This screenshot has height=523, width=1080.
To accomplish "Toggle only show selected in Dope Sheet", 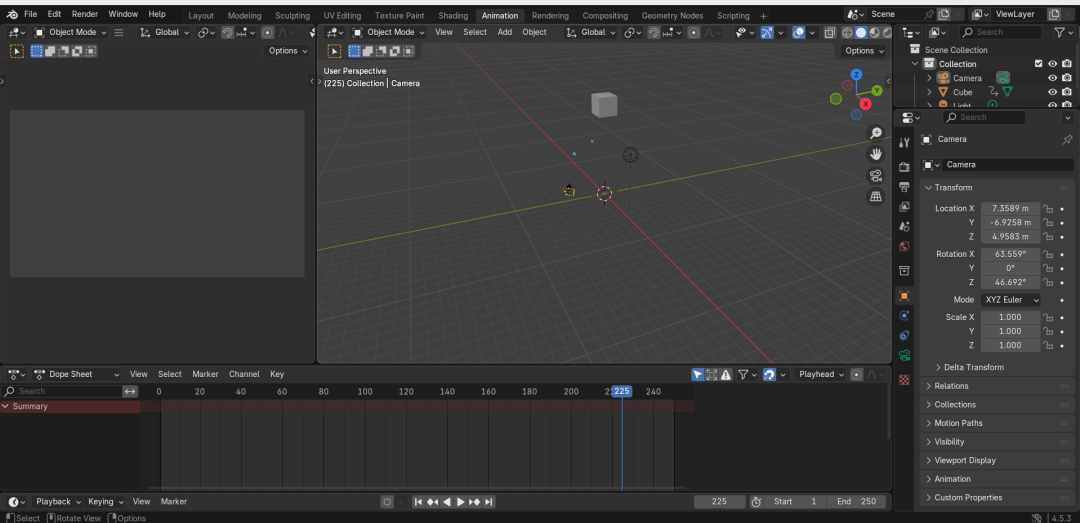I will tap(698, 374).
